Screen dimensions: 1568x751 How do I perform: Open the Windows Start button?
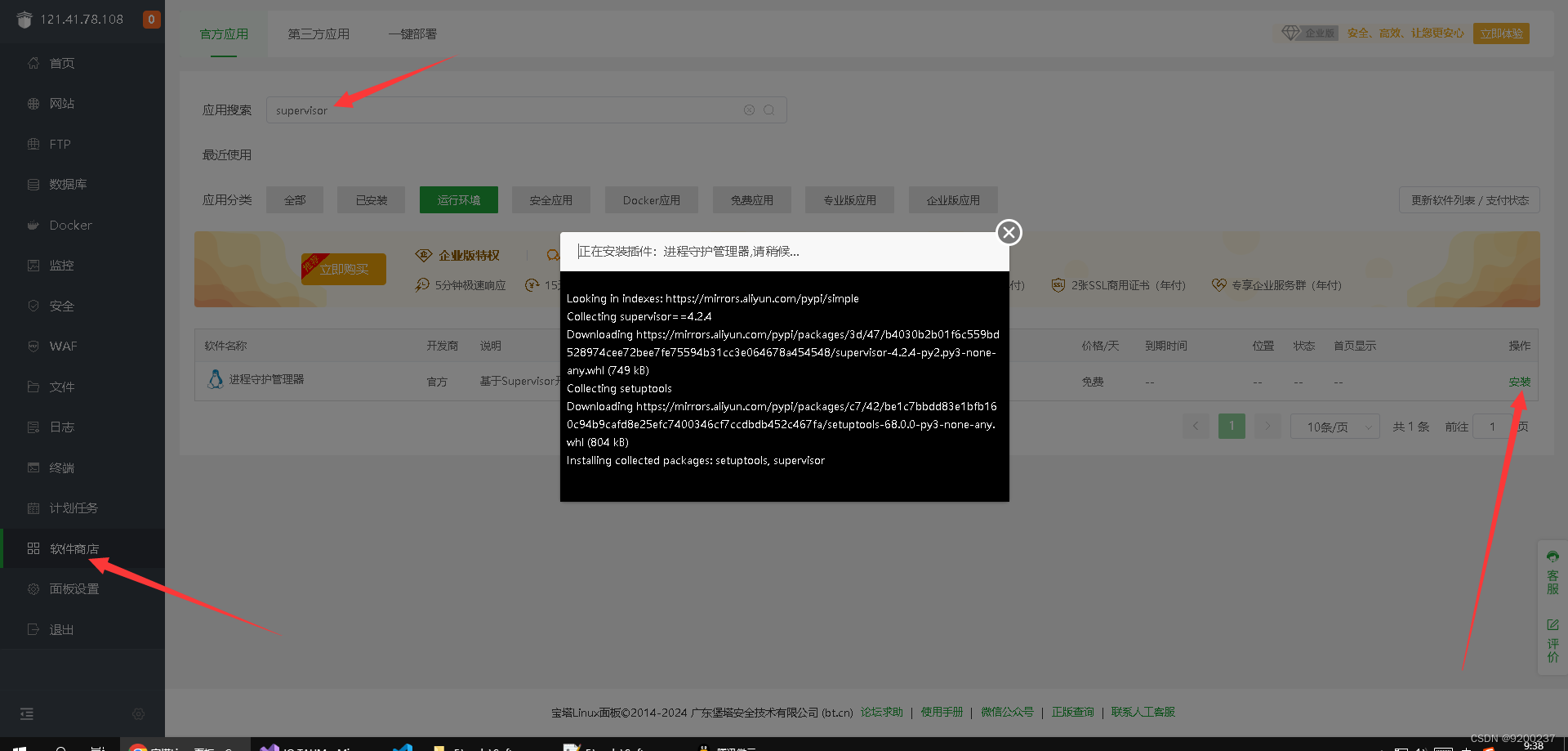click(x=20, y=747)
